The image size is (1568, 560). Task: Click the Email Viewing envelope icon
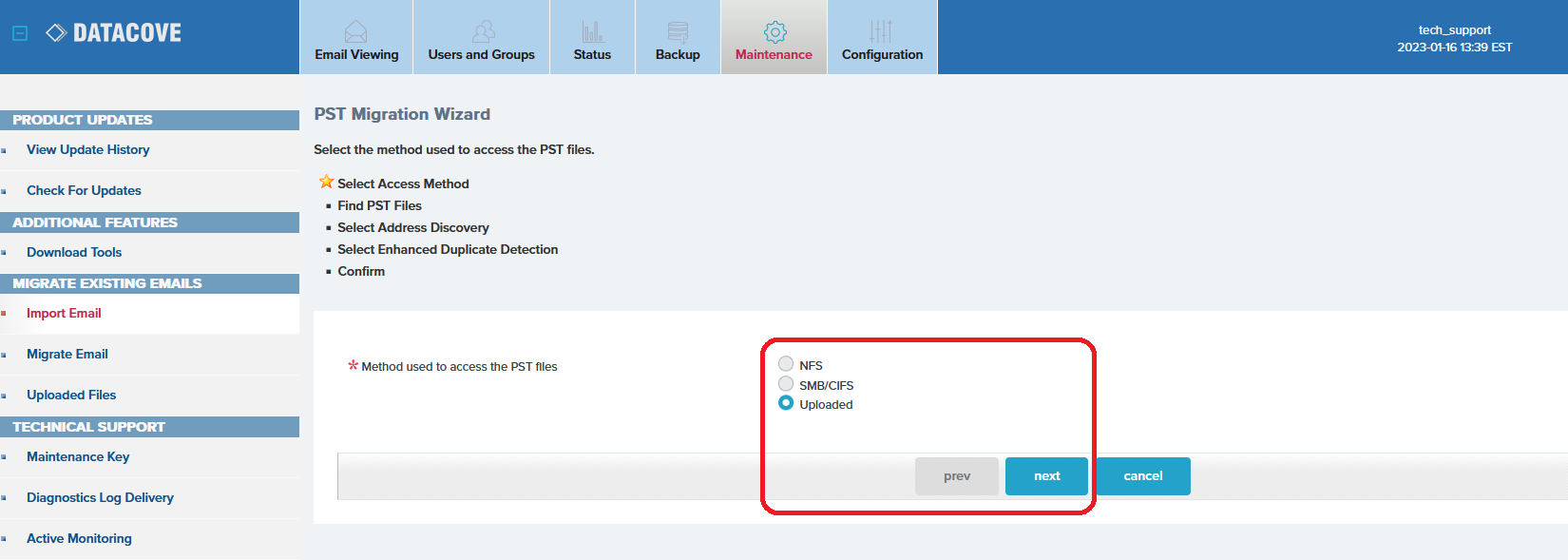(355, 31)
